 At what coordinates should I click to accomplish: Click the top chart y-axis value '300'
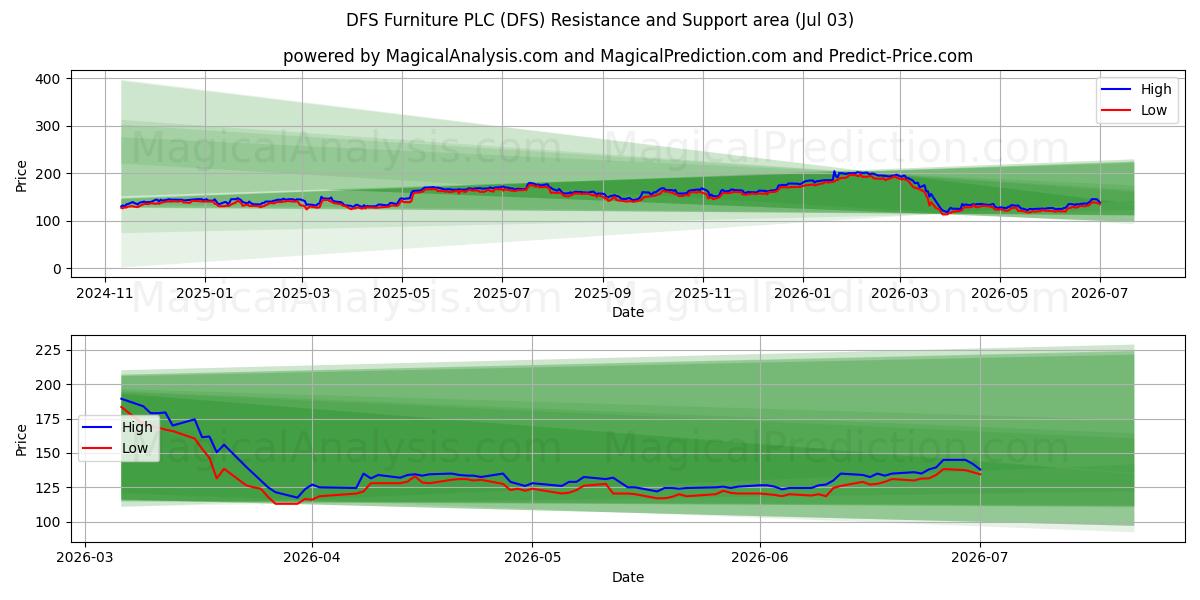47,126
